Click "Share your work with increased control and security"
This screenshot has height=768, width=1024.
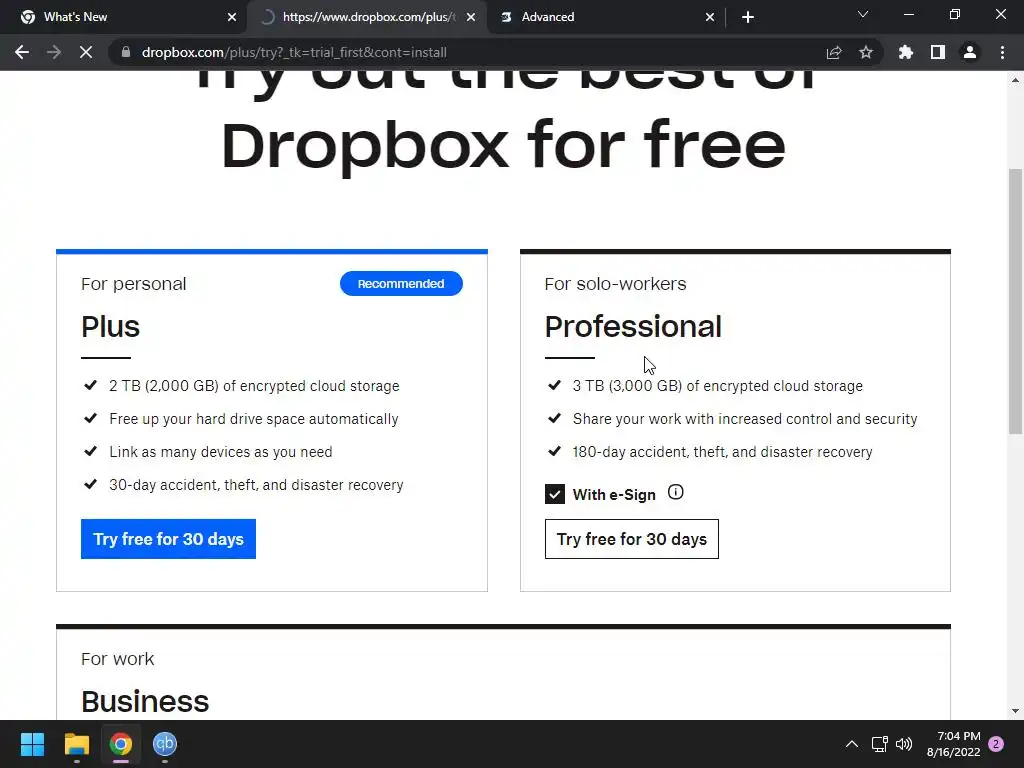[x=745, y=419]
